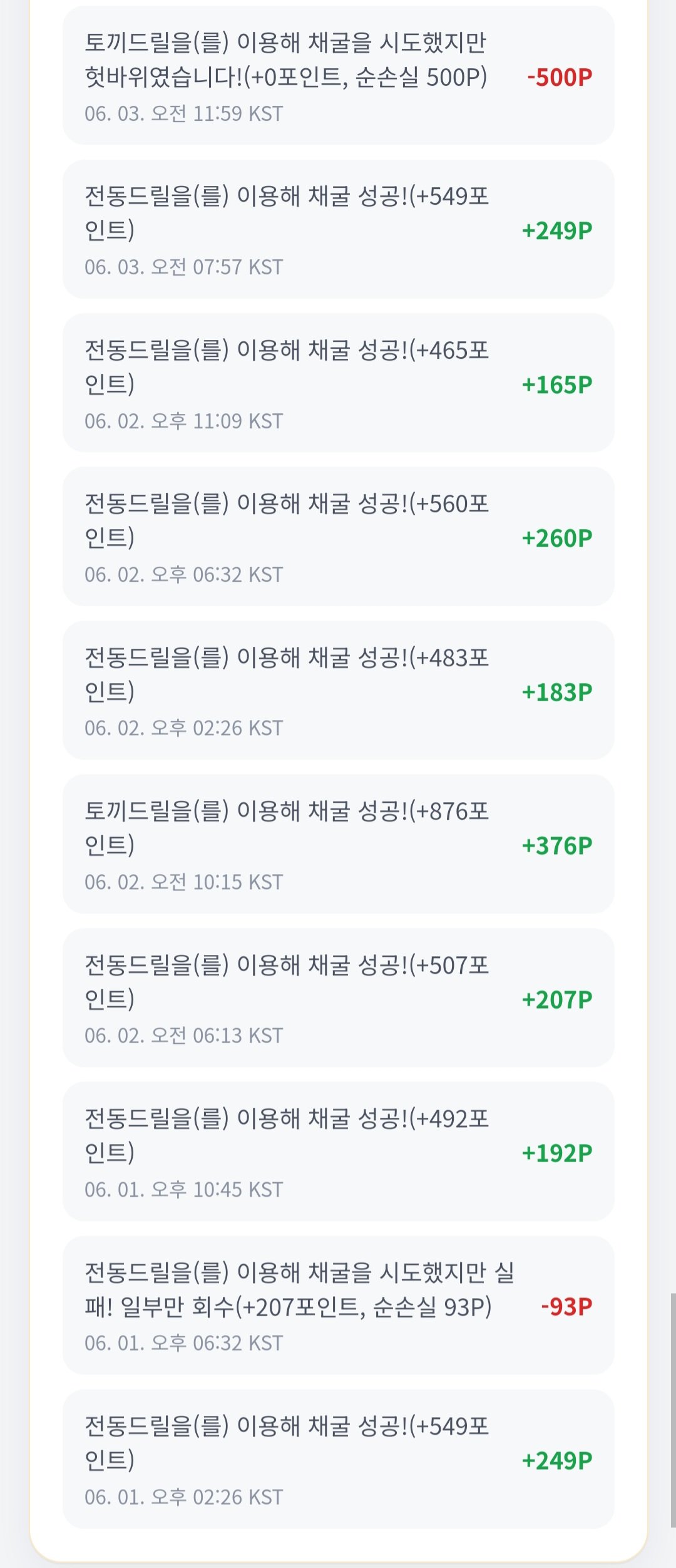Image resolution: width=676 pixels, height=1568 pixels.
Task: Click the +376P amount
Action: click(x=557, y=845)
